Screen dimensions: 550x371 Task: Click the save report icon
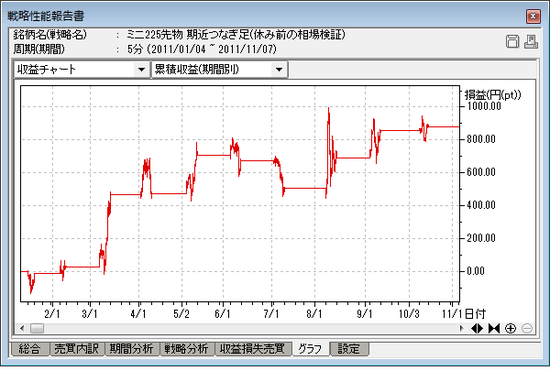click(512, 41)
